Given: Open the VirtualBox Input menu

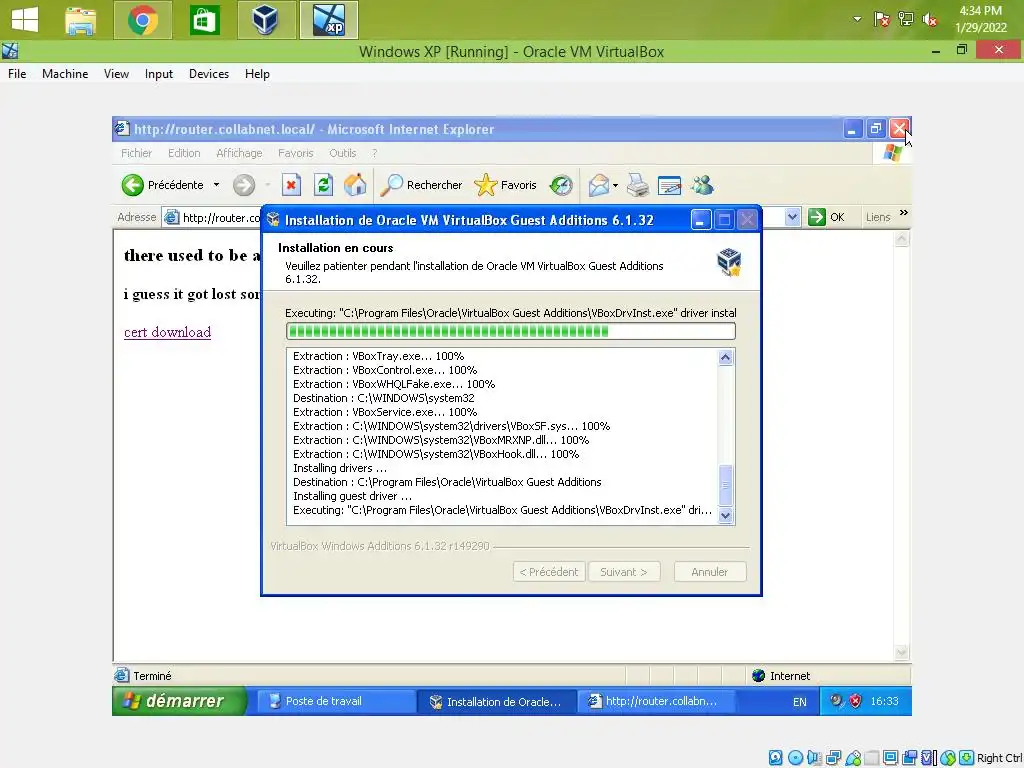Looking at the screenshot, I should 159,74.
